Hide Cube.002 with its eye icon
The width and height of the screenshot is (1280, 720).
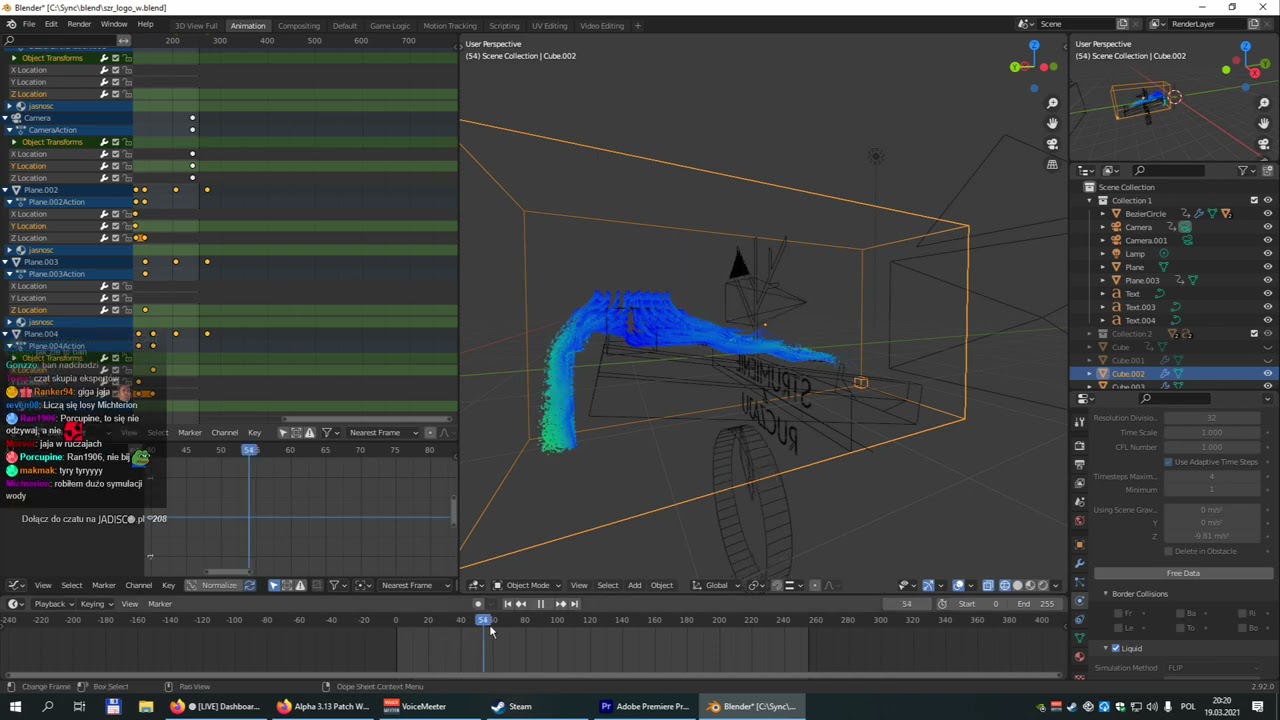(x=1267, y=374)
